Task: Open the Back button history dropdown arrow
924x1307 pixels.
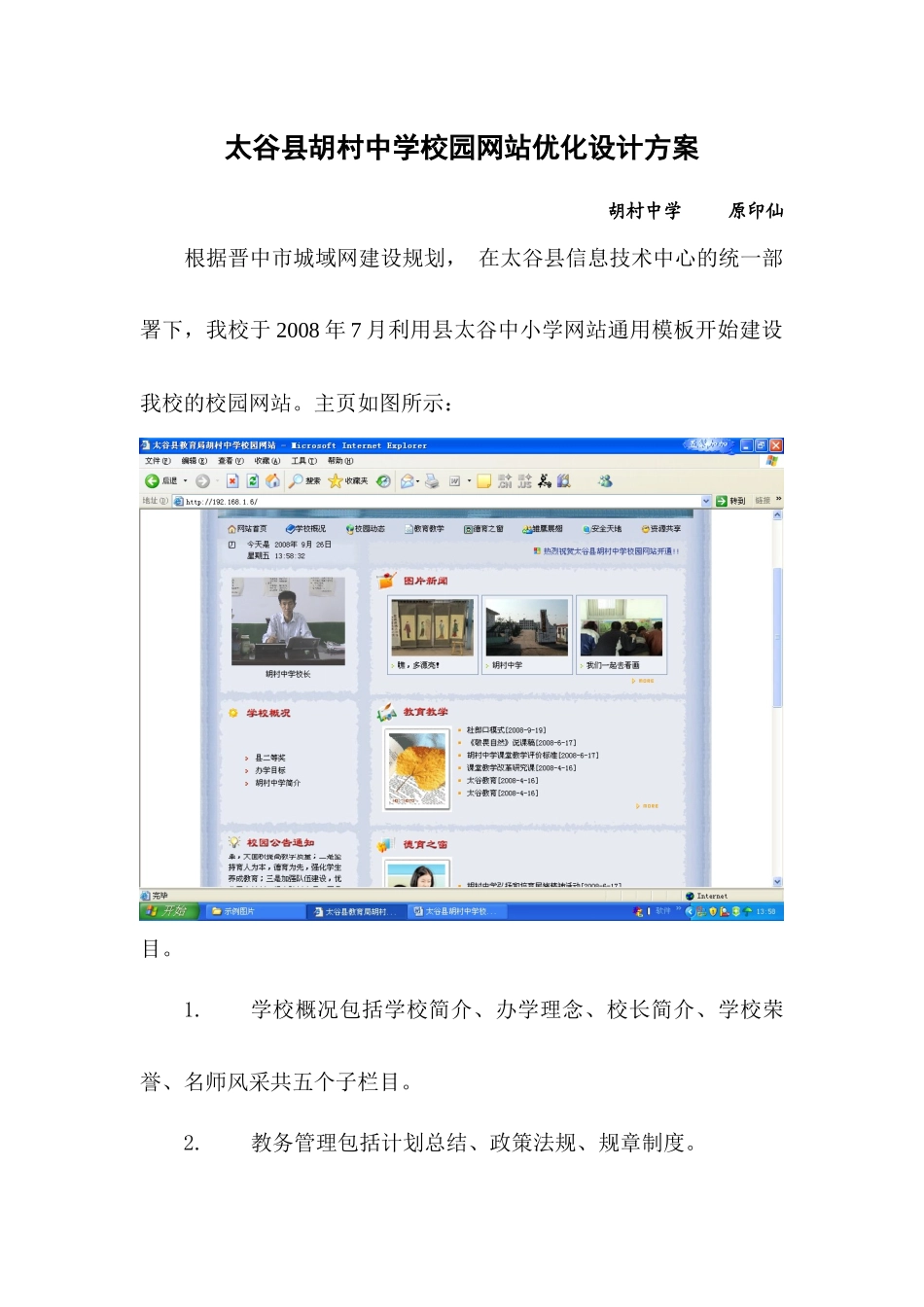Action: [x=186, y=481]
